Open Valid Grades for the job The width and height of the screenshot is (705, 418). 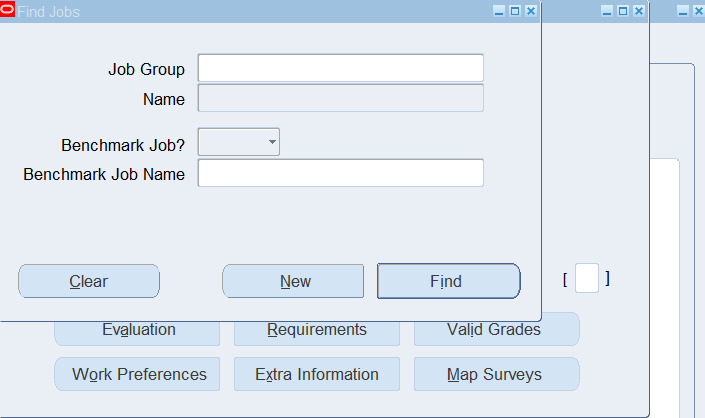pyautogui.click(x=496, y=329)
